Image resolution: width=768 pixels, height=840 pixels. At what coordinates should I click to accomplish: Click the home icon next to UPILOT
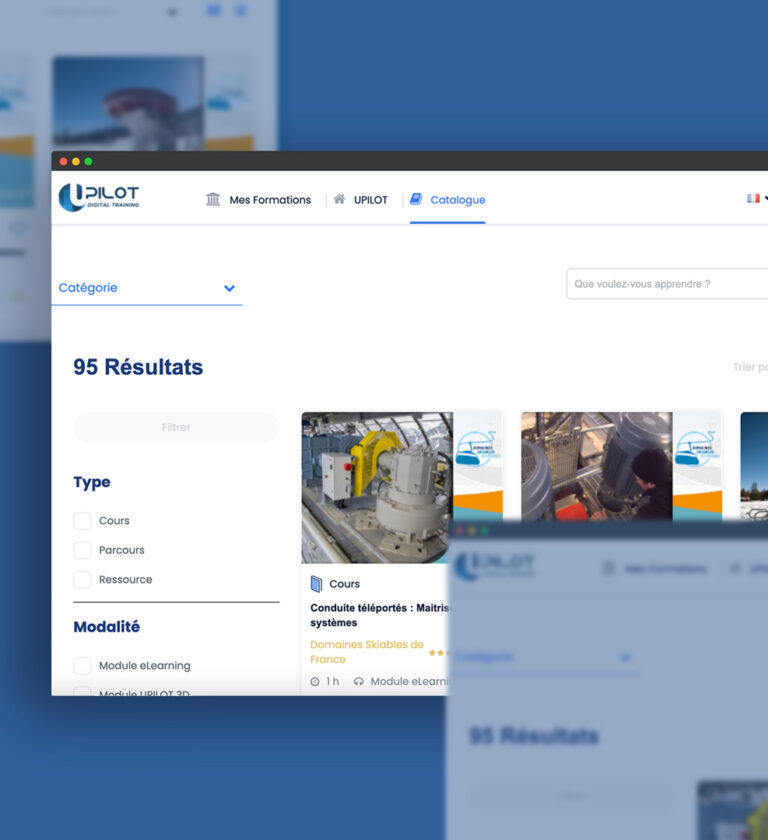(340, 199)
